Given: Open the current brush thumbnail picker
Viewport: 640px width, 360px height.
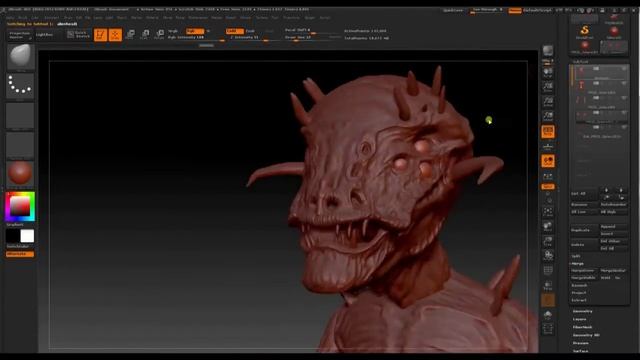Looking at the screenshot, I should point(20,57).
